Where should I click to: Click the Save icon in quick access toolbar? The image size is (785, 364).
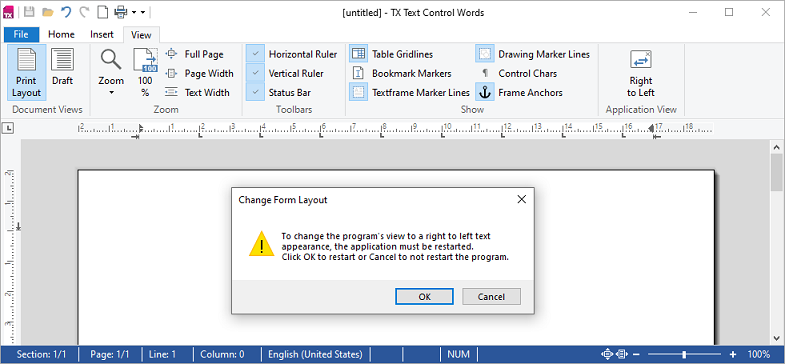coord(30,12)
